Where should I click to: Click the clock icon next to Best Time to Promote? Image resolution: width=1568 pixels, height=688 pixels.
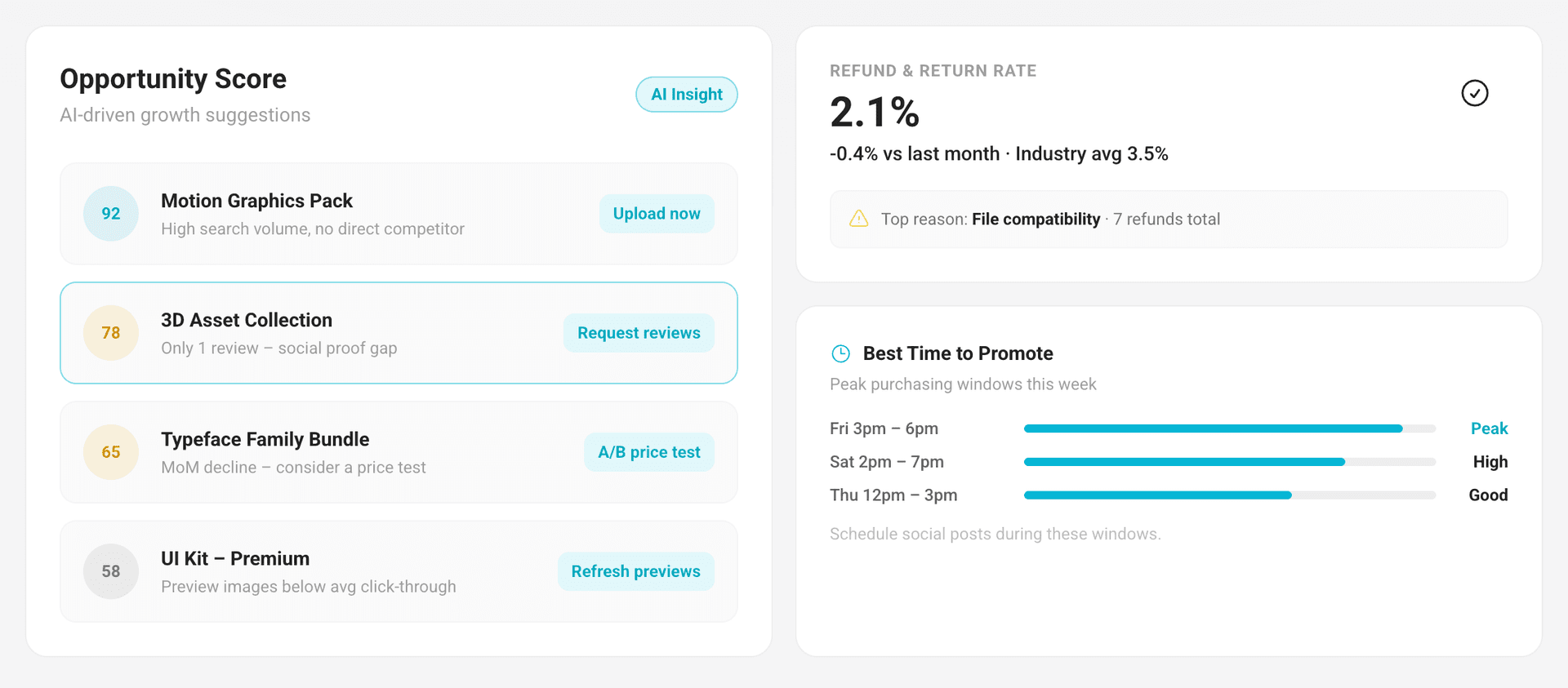click(840, 353)
